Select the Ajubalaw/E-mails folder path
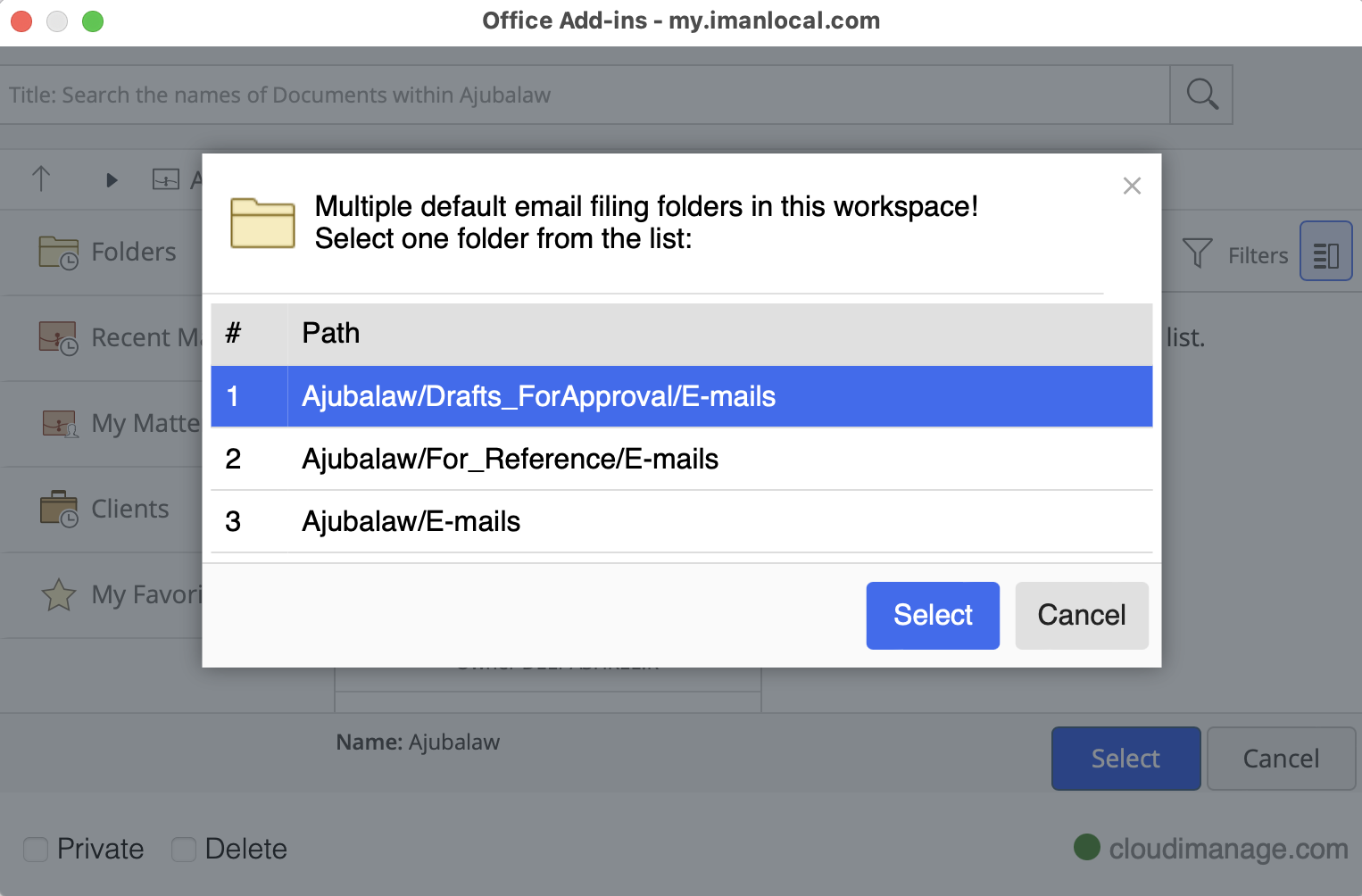This screenshot has height=896, width=1362. (411, 521)
